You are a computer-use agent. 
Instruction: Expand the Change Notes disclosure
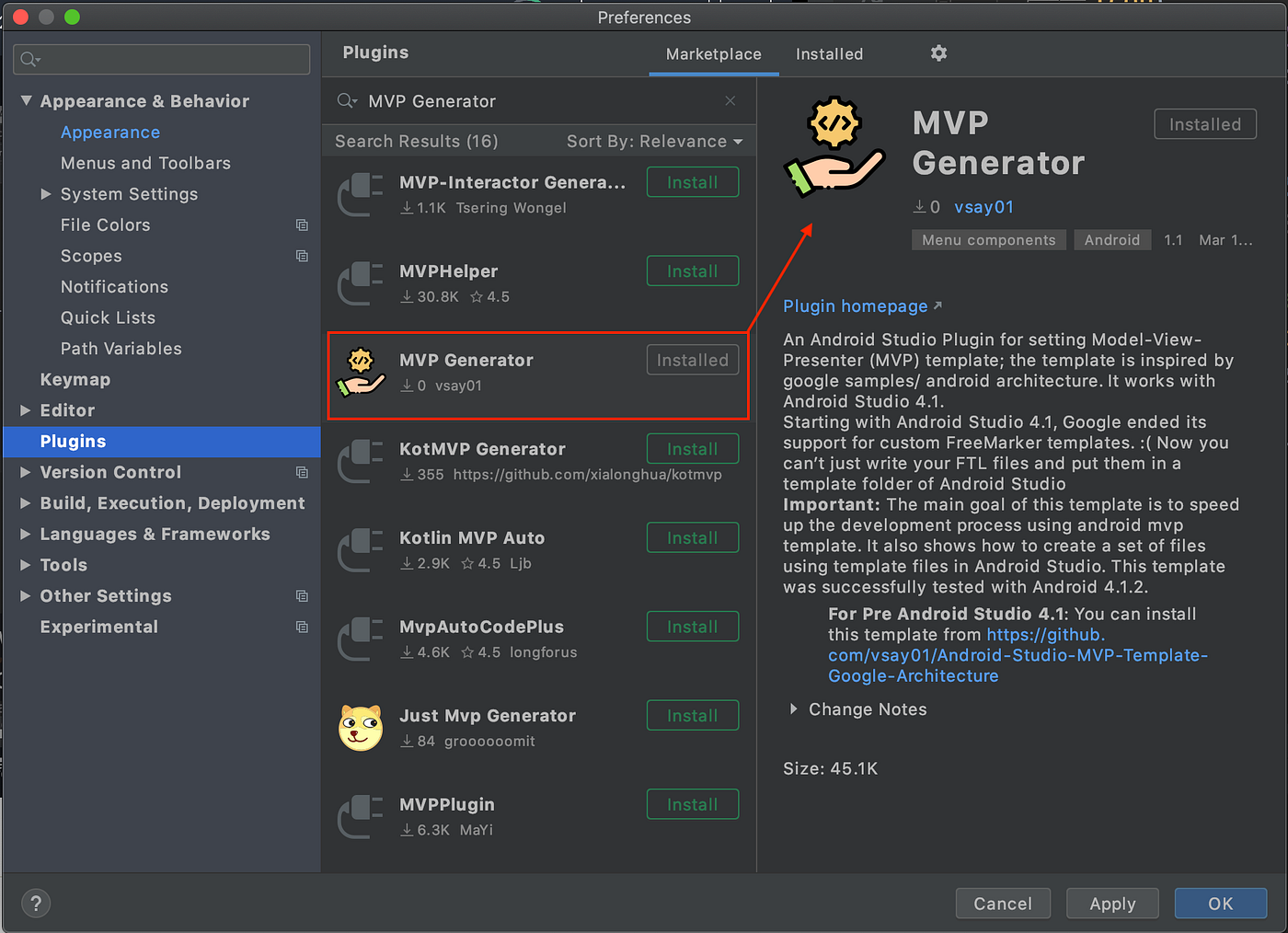point(793,709)
